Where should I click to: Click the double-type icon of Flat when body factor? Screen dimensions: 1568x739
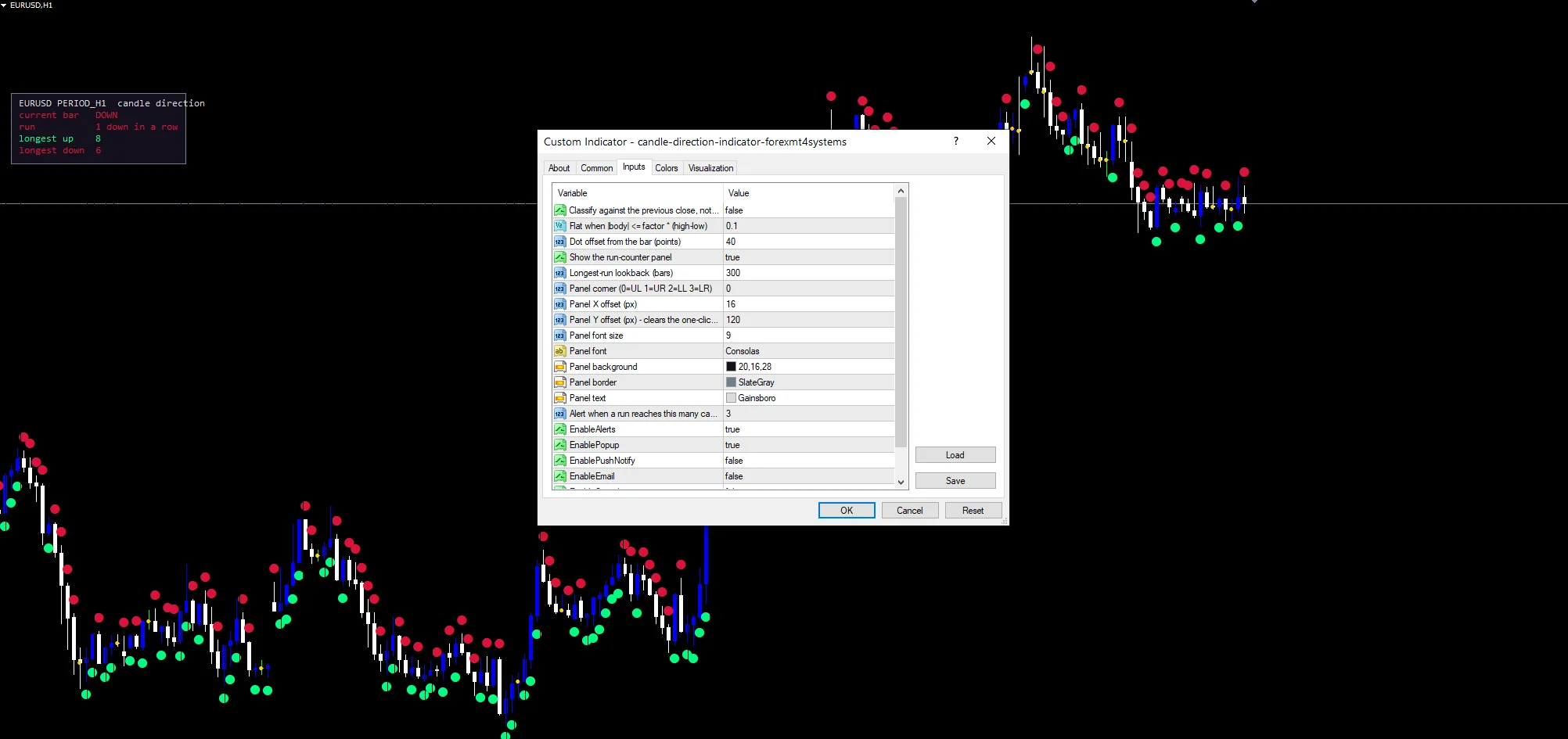559,226
